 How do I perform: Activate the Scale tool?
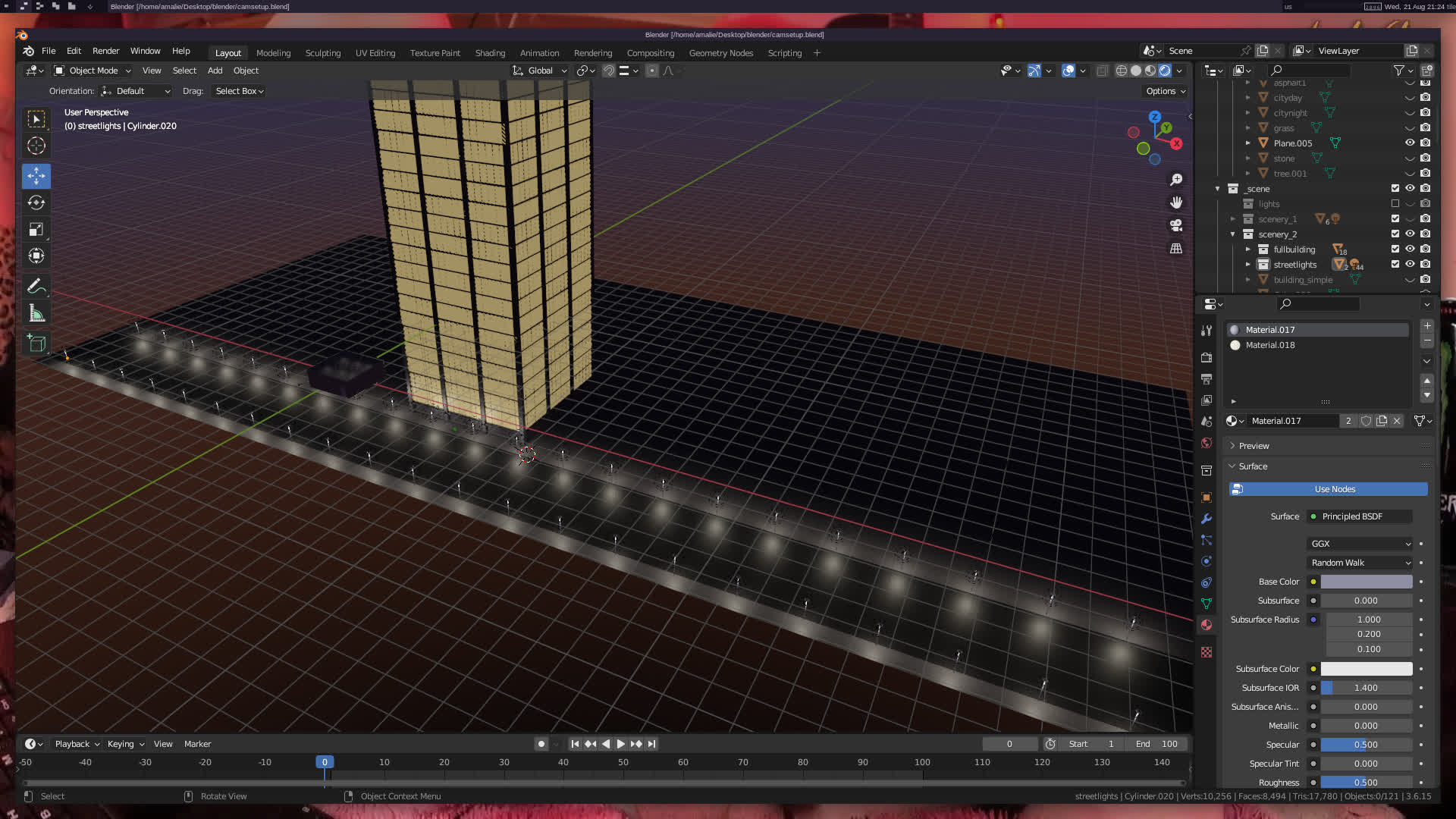point(36,229)
